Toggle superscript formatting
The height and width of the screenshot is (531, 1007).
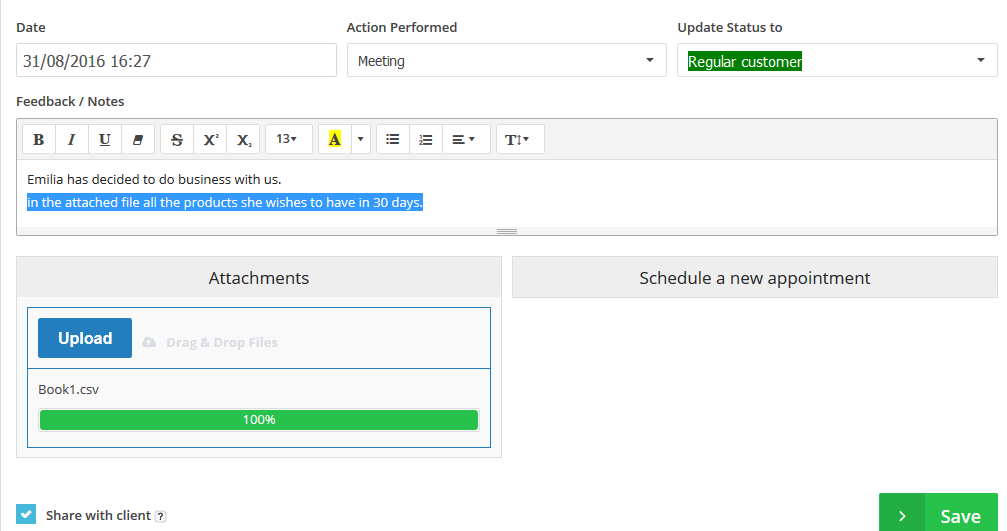210,139
